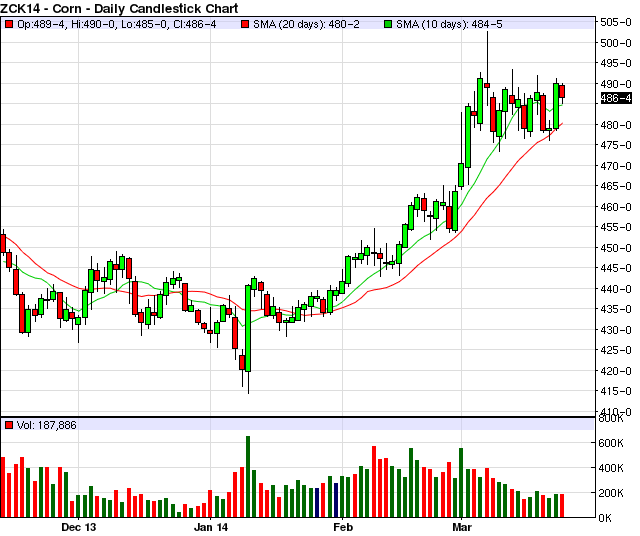Click the 490-0 price axis label

[x=616, y=84]
